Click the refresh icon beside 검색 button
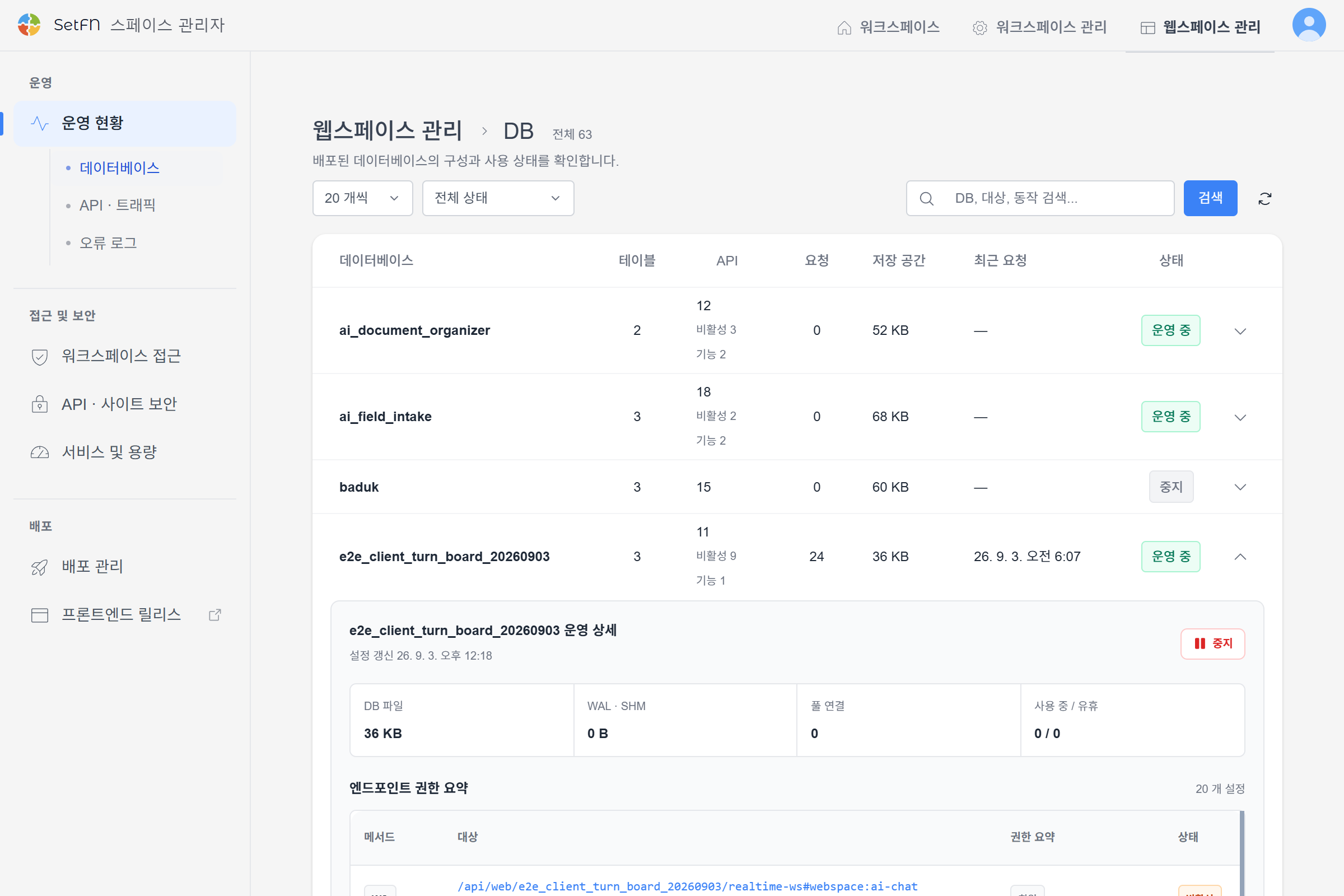 pos(1264,198)
